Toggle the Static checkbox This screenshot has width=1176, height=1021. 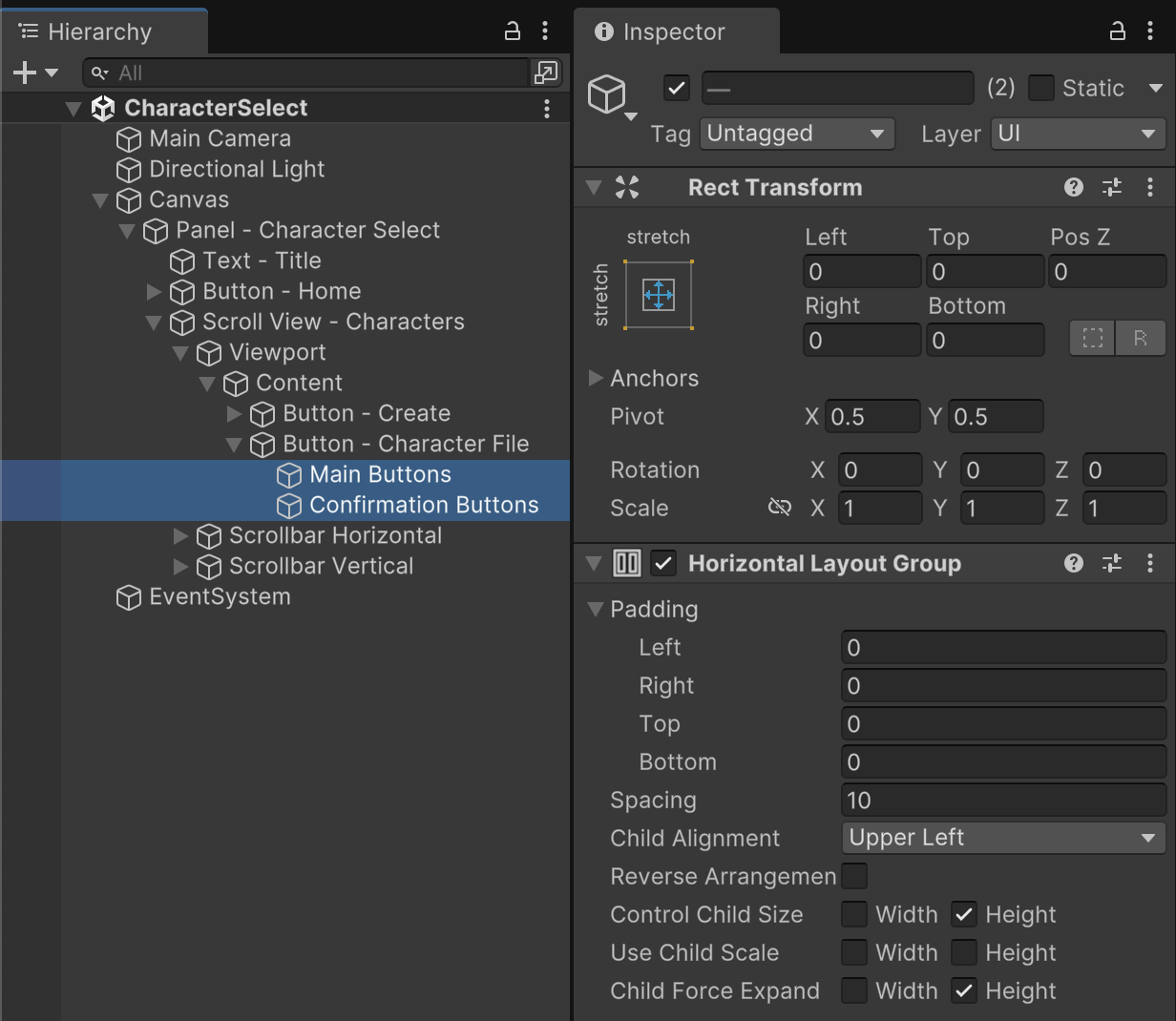coord(1041,88)
